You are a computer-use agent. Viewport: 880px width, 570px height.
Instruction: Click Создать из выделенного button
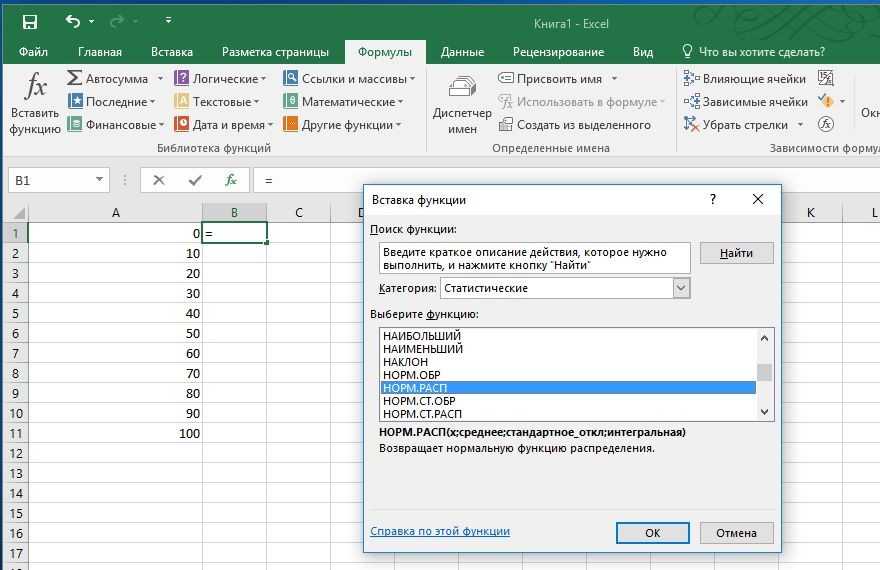[575, 125]
